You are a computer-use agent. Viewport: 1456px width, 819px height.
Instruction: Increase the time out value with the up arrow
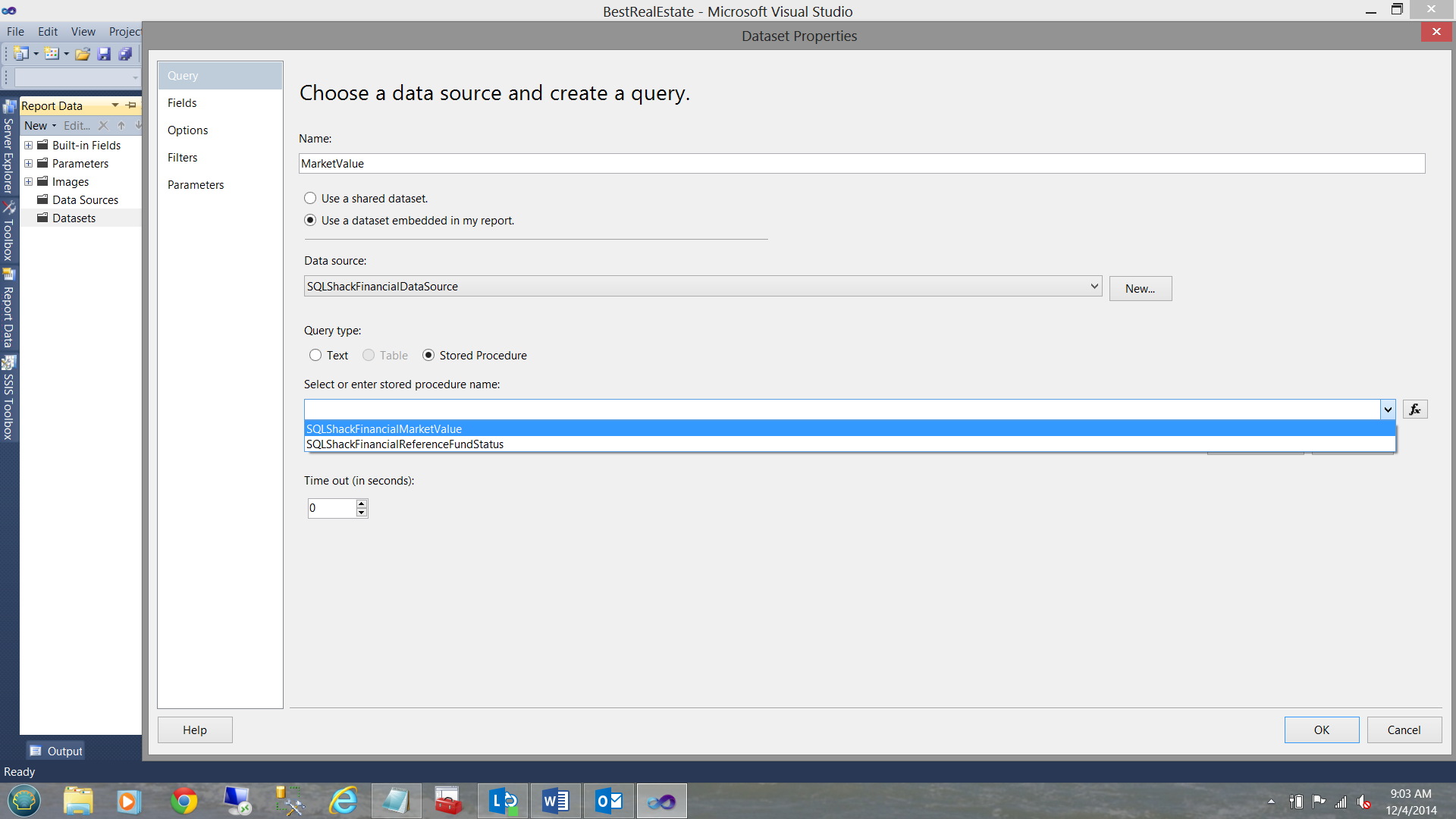pyautogui.click(x=362, y=504)
